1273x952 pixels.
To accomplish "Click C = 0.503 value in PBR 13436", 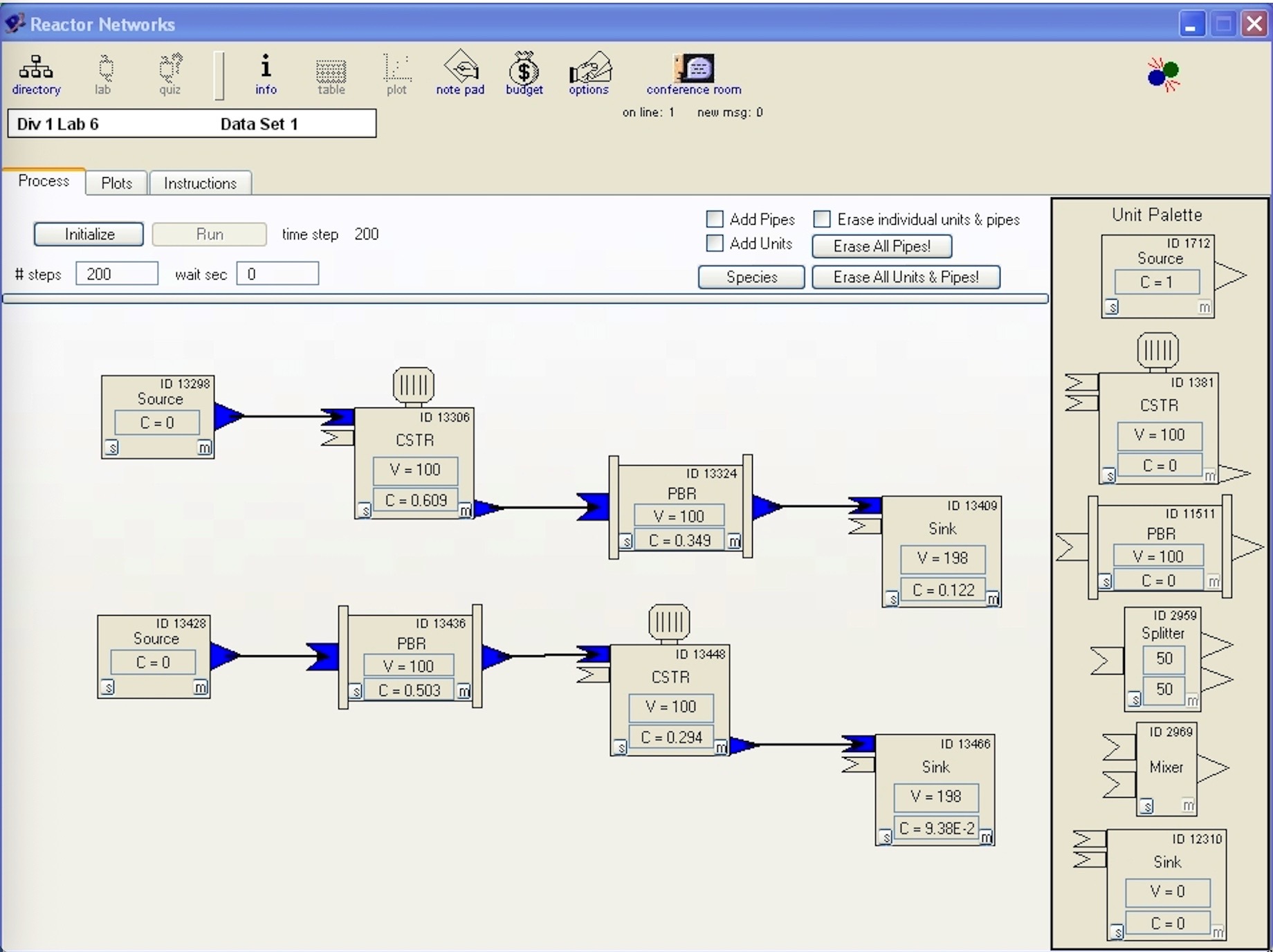I will (409, 690).
